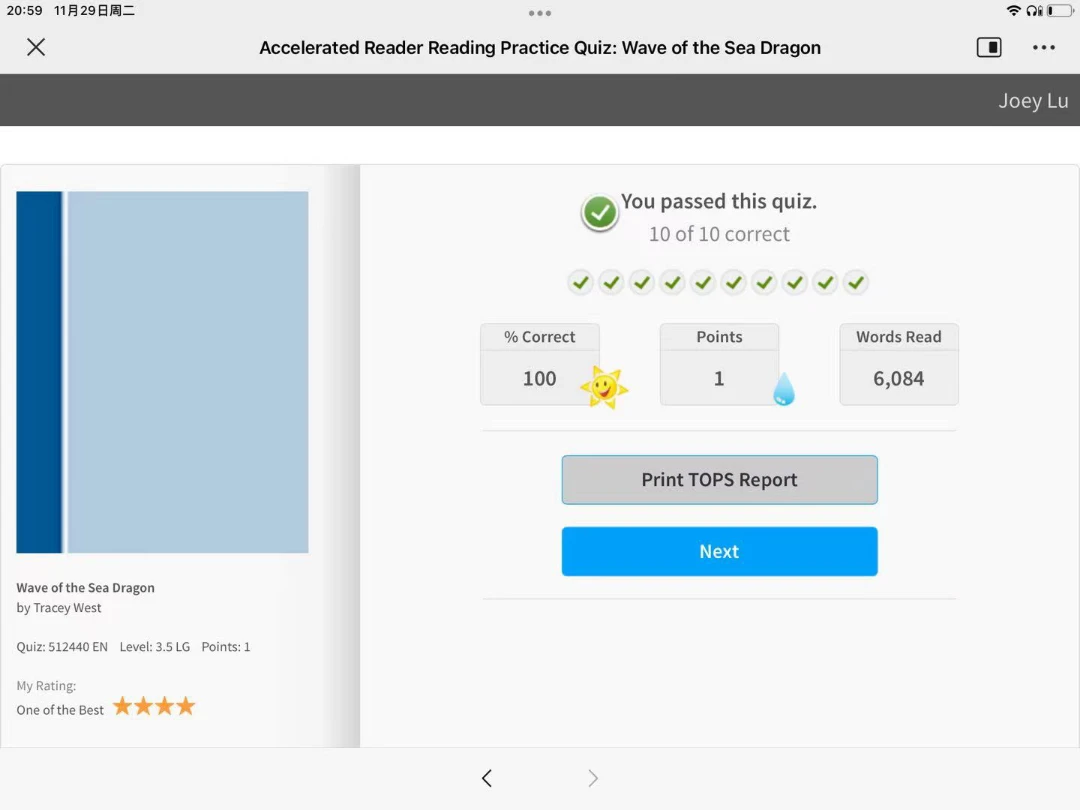Select the first rating star
1080x810 pixels.
click(123, 706)
